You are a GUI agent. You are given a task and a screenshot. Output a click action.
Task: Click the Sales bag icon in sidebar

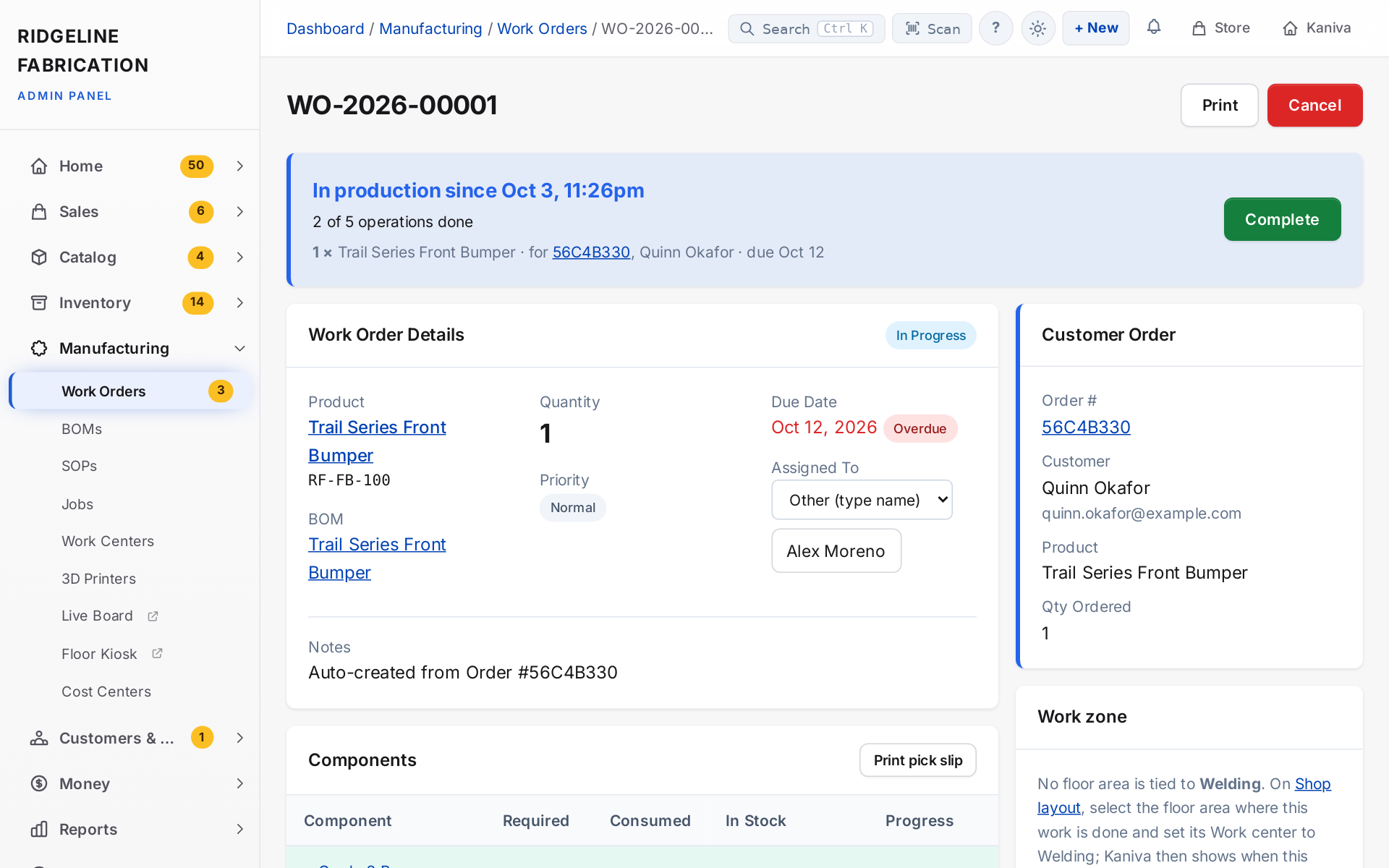pos(39,212)
